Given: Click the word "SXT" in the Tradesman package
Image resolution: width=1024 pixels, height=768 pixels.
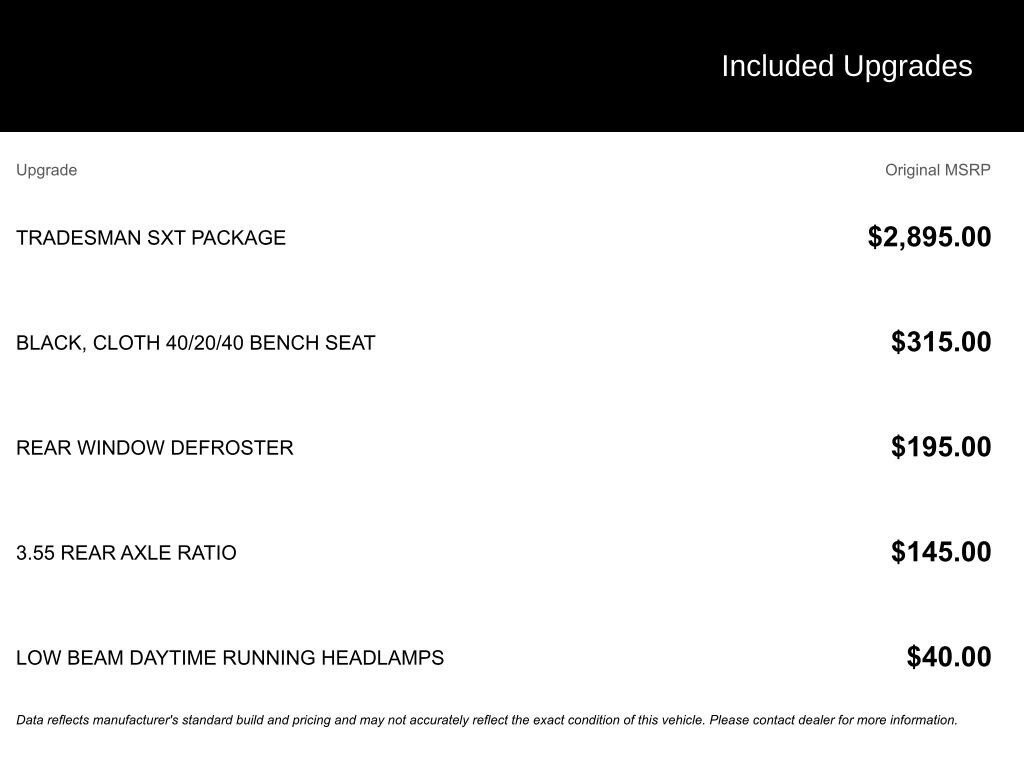Looking at the screenshot, I should click(167, 238).
